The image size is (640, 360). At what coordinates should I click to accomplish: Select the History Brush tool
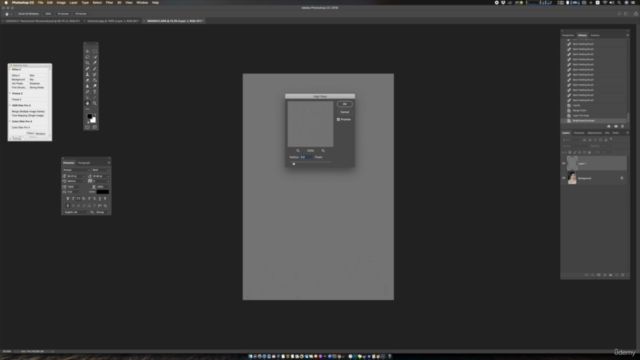point(95,74)
